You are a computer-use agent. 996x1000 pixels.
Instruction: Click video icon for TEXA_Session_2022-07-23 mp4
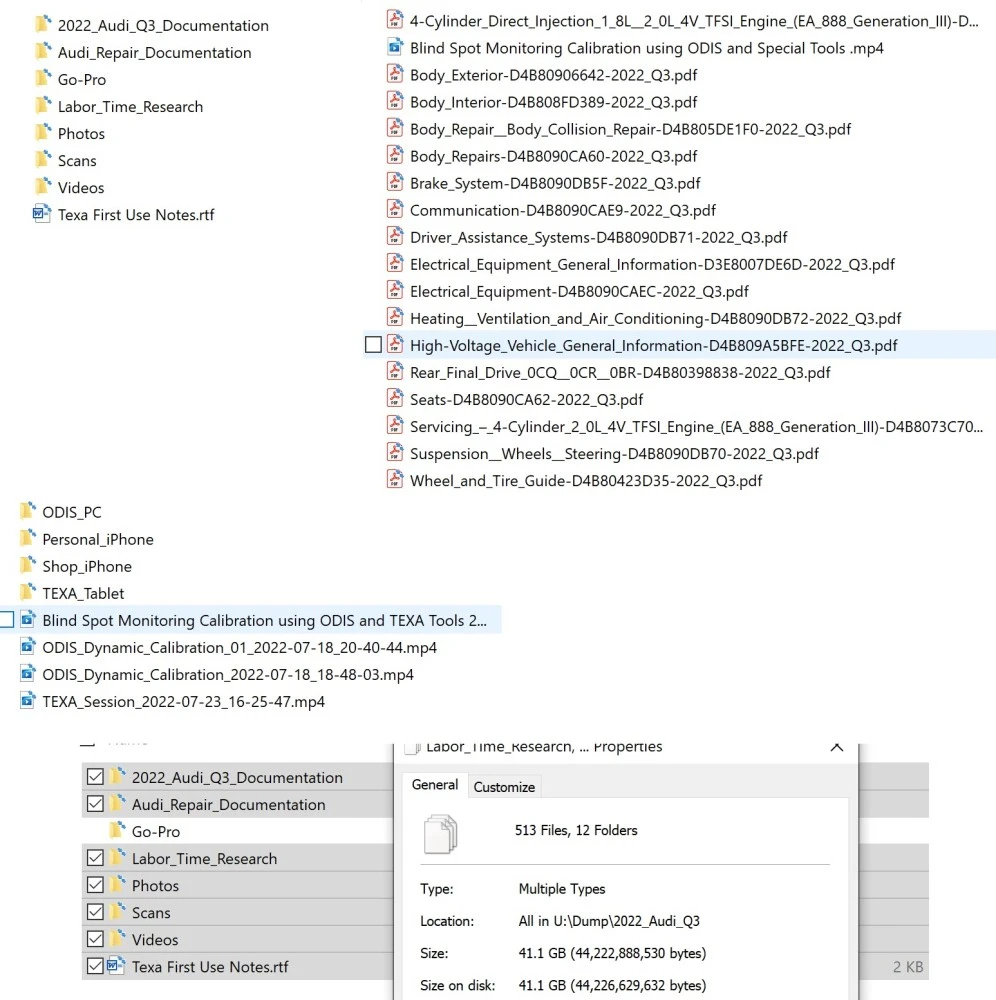click(x=27, y=701)
